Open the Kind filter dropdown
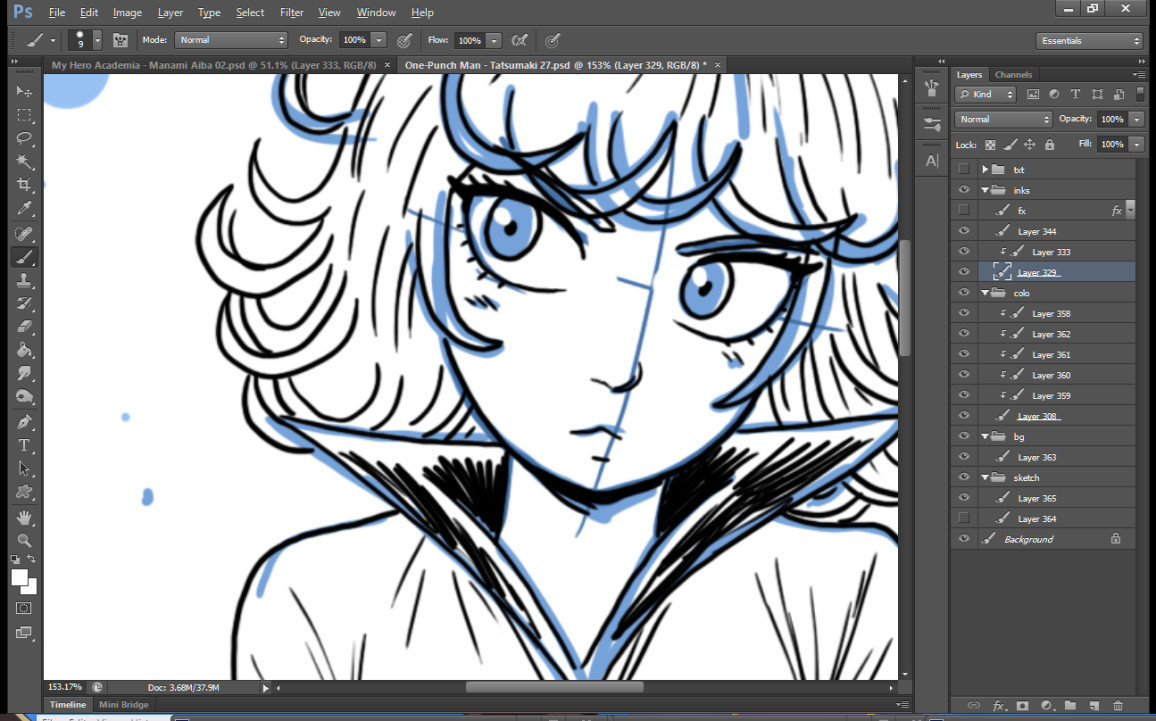Image resolution: width=1156 pixels, height=721 pixels. point(986,94)
